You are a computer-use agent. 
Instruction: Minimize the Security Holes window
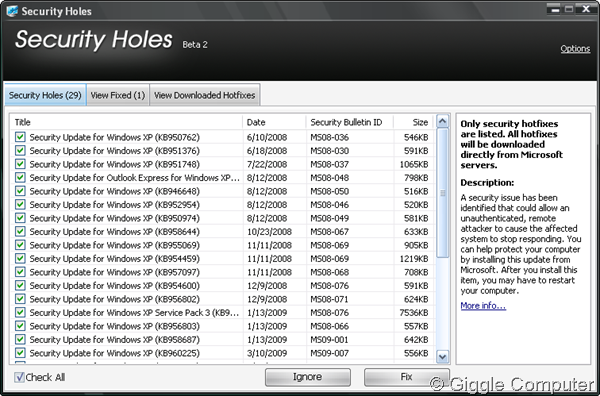554,9
